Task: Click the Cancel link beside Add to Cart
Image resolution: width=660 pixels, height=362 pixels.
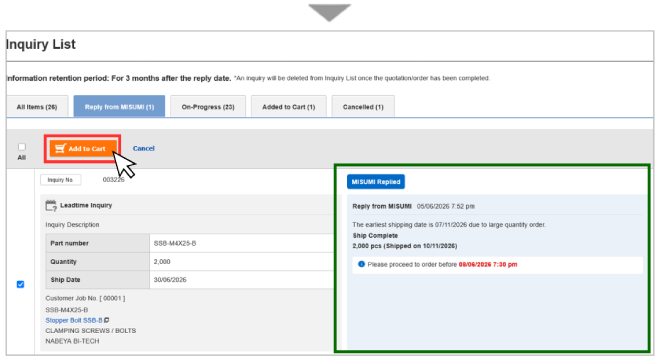Action: coord(144,149)
